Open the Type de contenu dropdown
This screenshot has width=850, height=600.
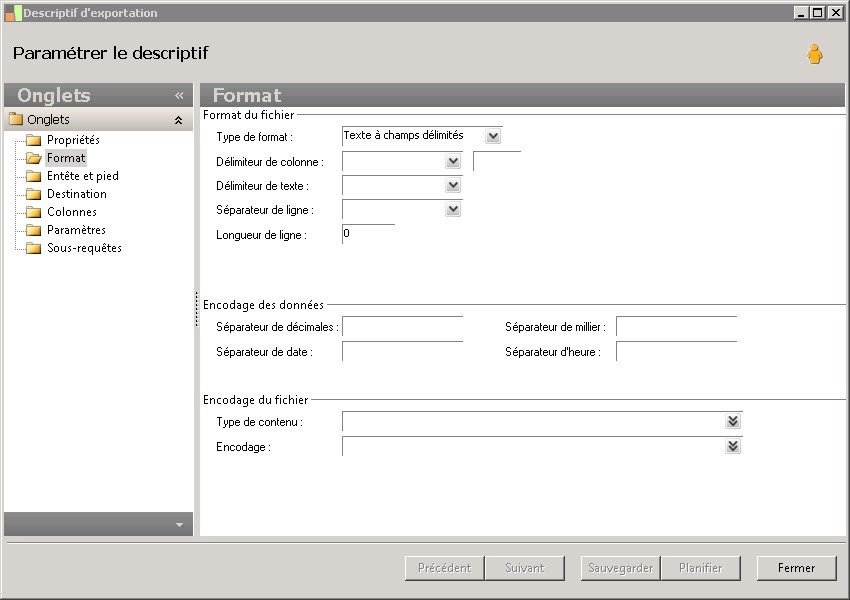tap(733, 422)
